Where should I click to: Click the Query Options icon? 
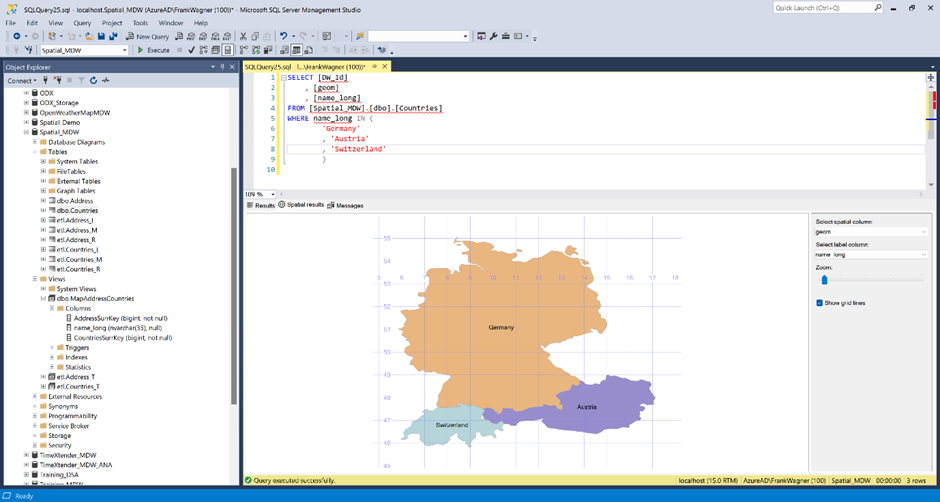[x=215, y=50]
